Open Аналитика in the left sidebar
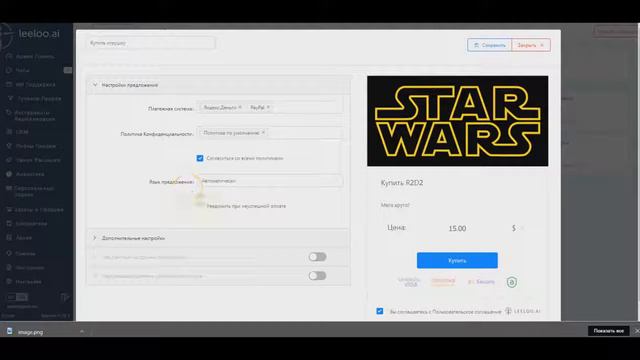This screenshot has height=360, width=640. click(x=30, y=174)
